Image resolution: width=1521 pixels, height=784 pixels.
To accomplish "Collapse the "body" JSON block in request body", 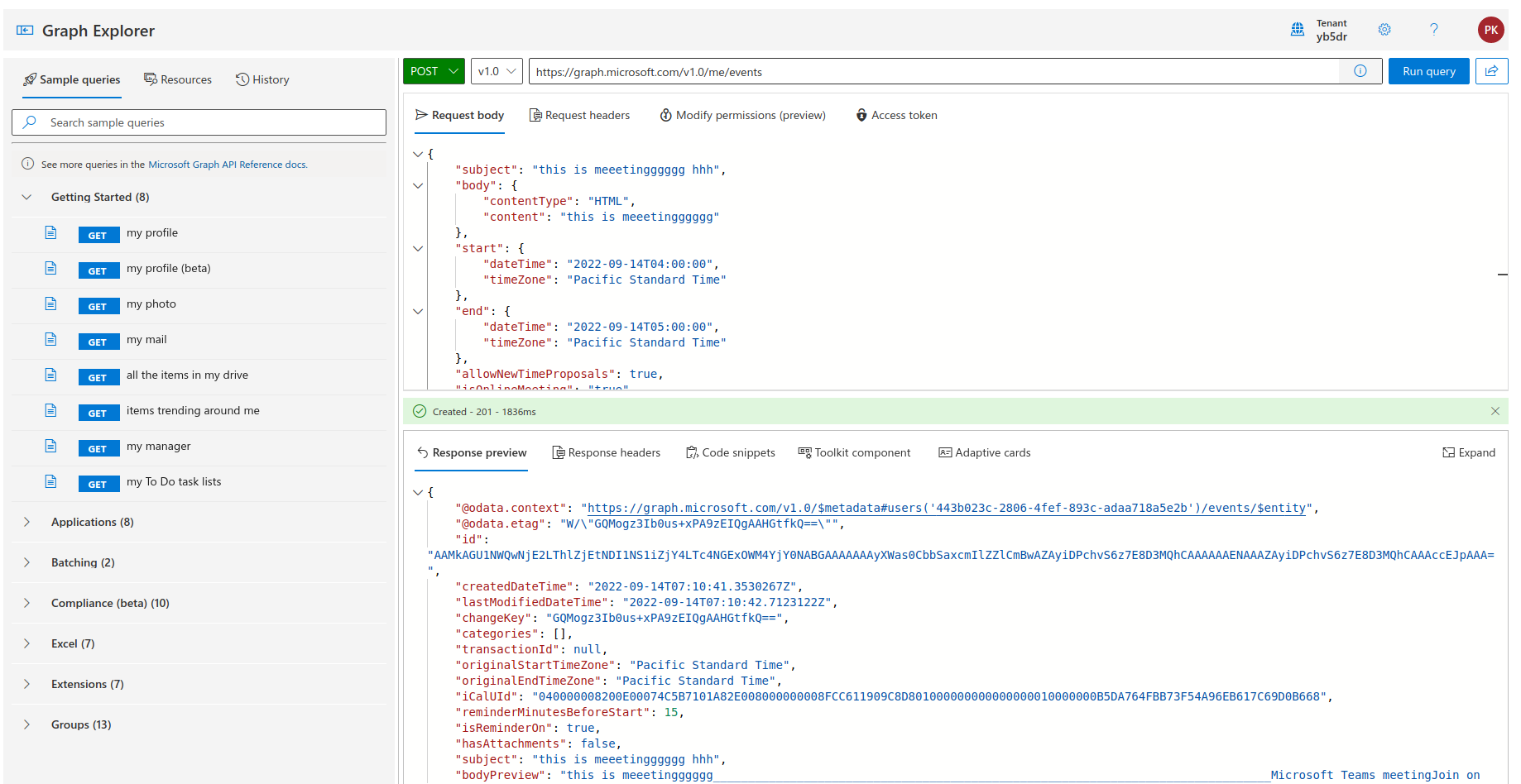I will tap(418, 185).
